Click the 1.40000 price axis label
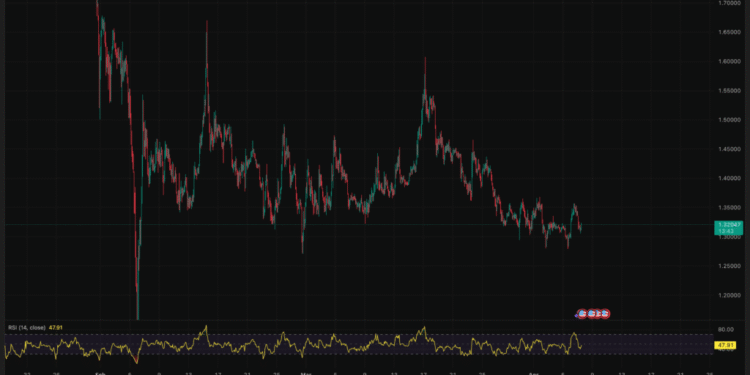This screenshot has width=750, height=375. coord(730,178)
